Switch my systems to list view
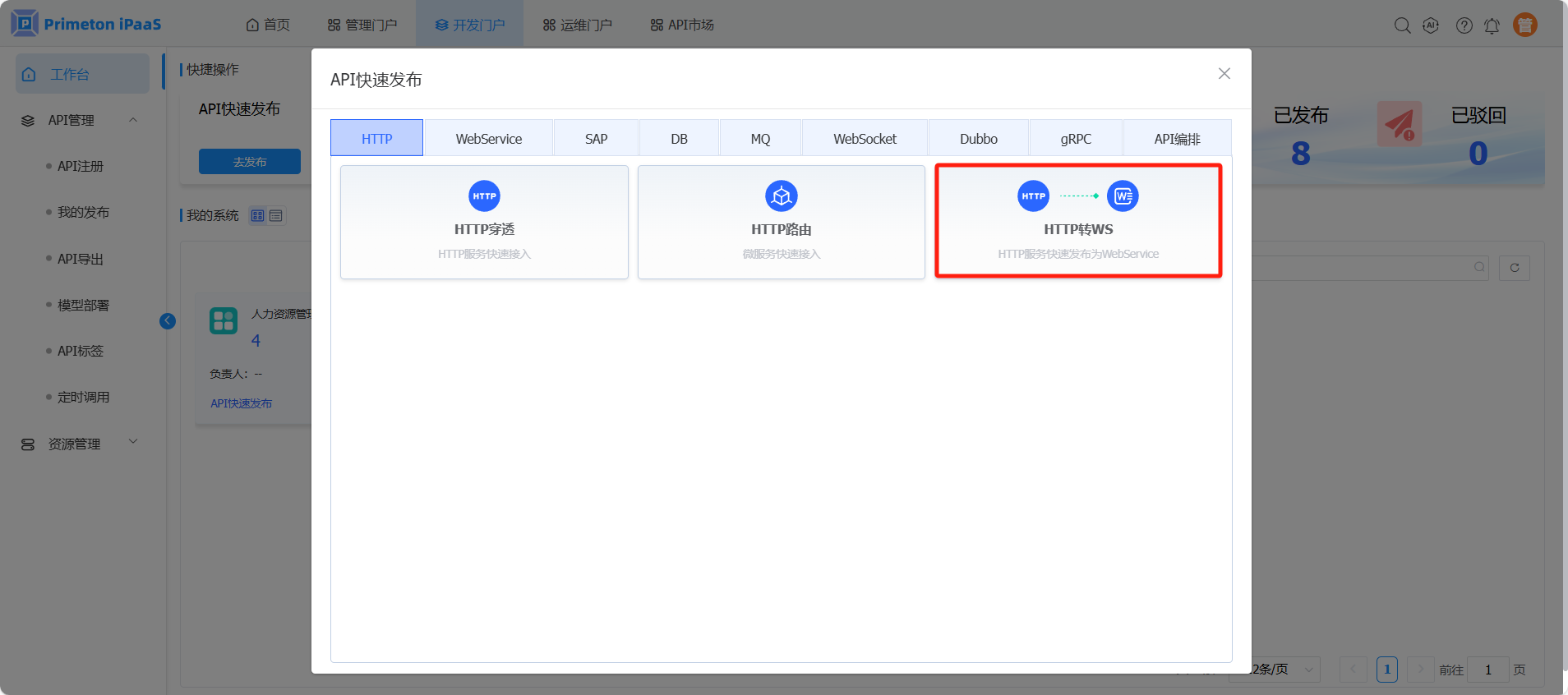This screenshot has height=695, width=1568. (276, 216)
